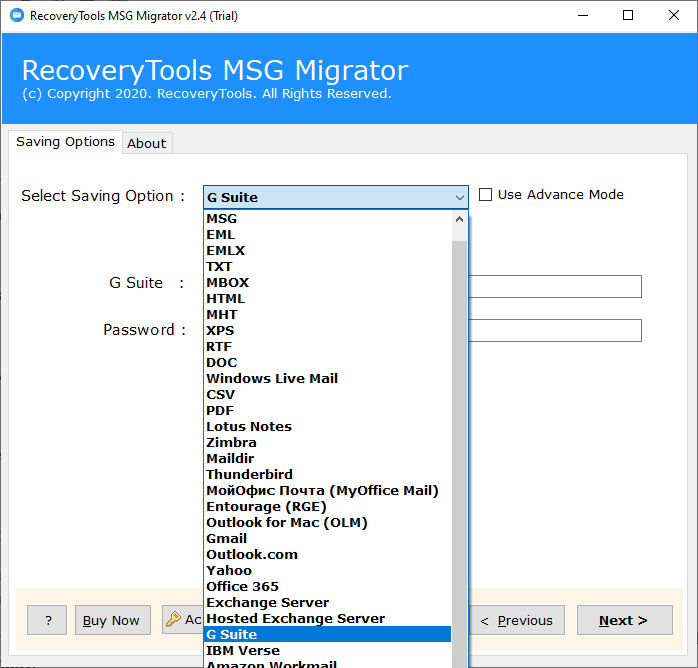Click the Password input field

click(555, 330)
